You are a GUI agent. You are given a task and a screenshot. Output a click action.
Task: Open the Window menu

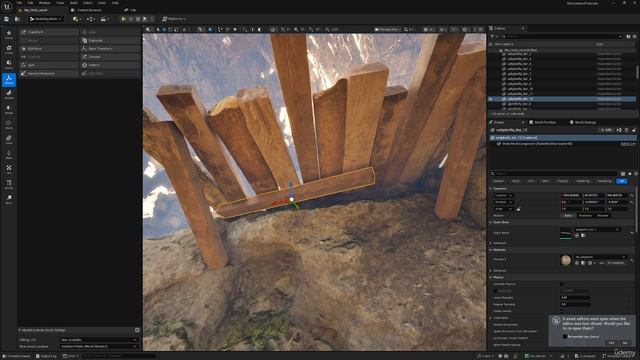(x=44, y=3)
